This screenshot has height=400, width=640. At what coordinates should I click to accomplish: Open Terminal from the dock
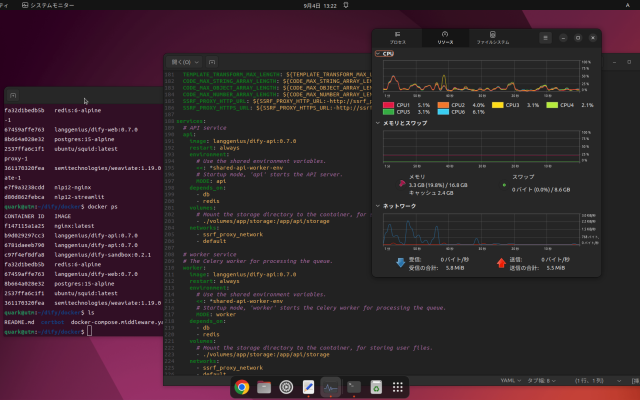pyautogui.click(x=353, y=386)
